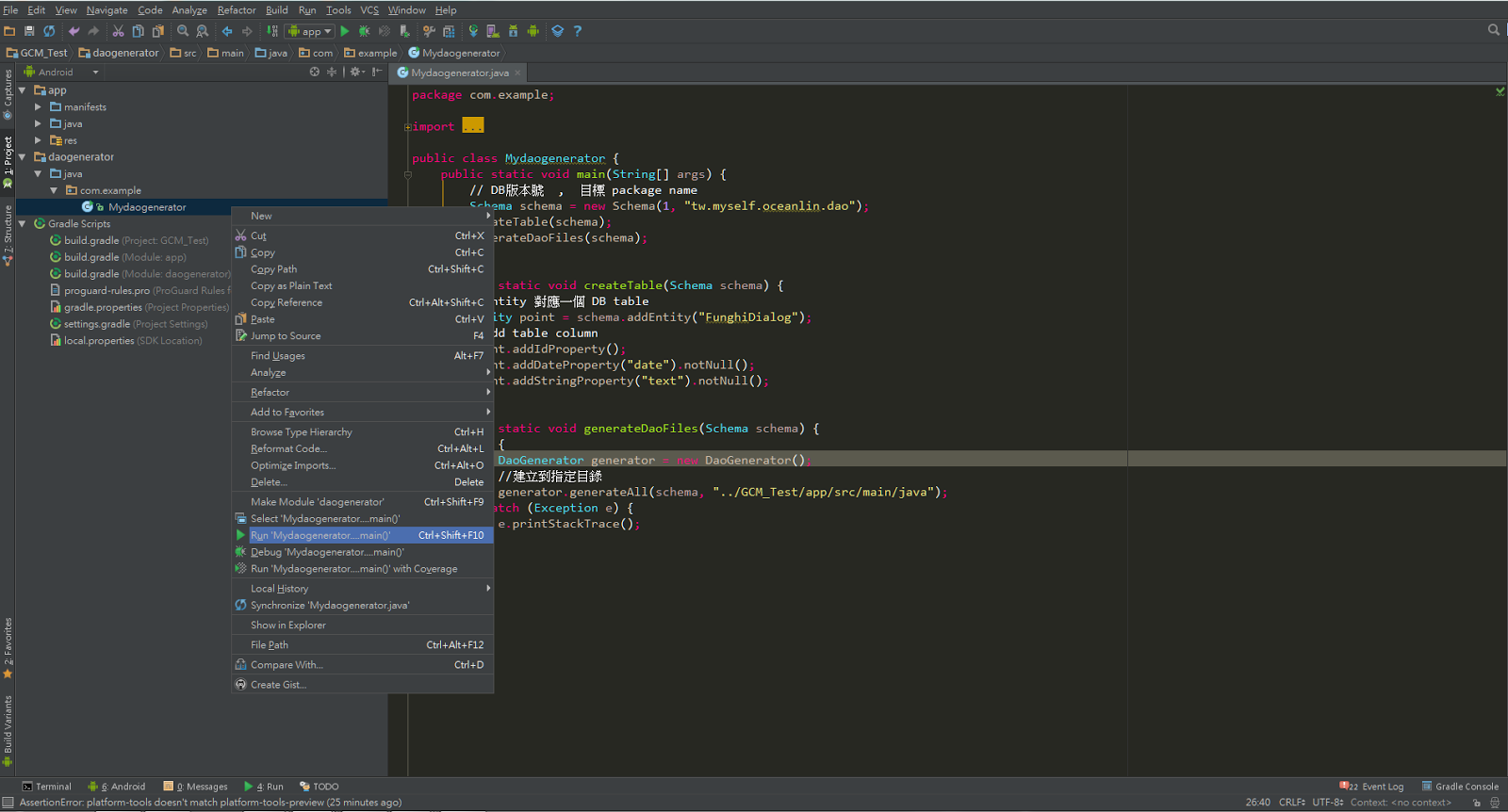Open the app run configuration dropdown

coord(310,31)
